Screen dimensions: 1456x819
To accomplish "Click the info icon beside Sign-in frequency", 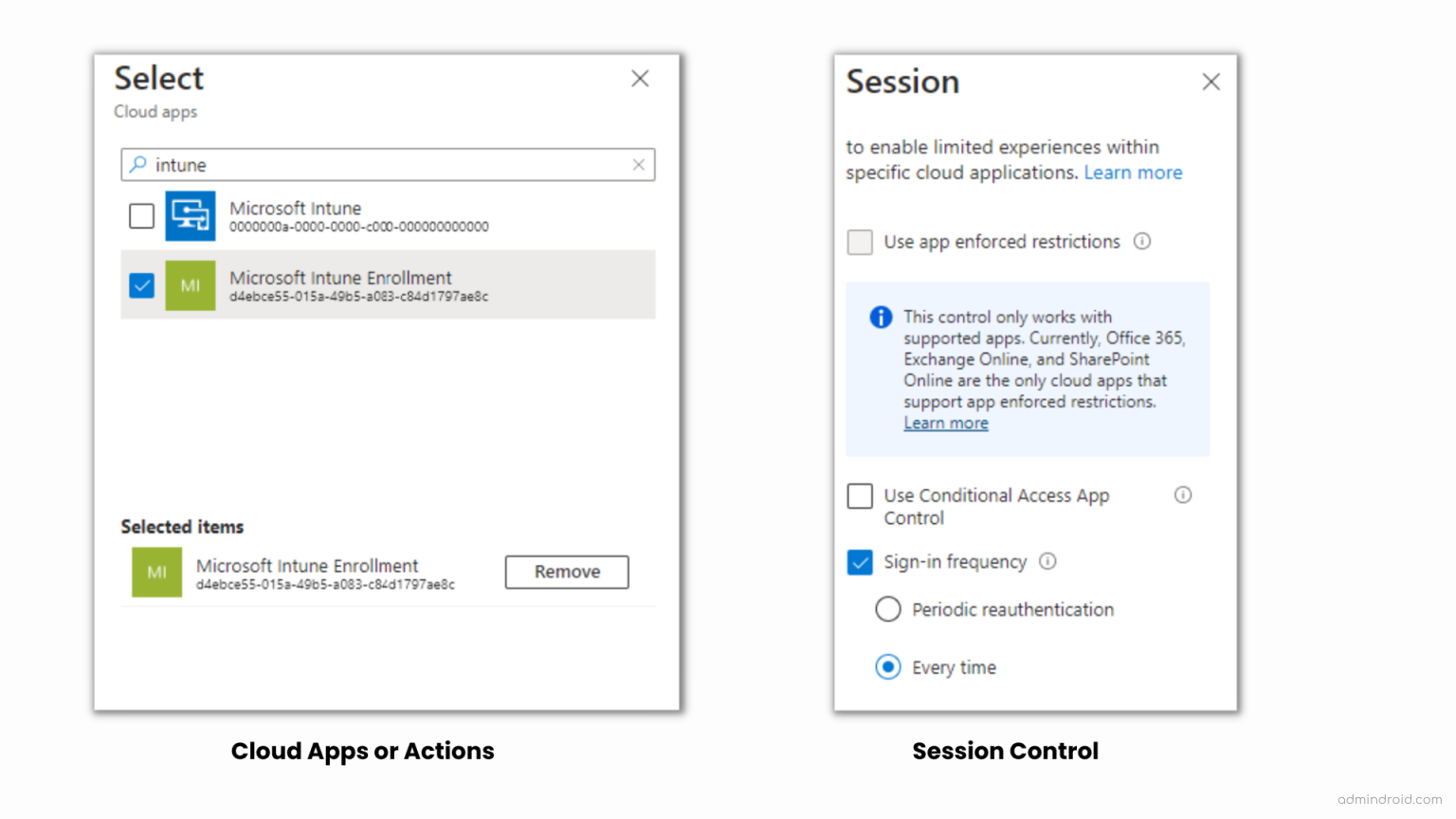I will tap(1047, 561).
